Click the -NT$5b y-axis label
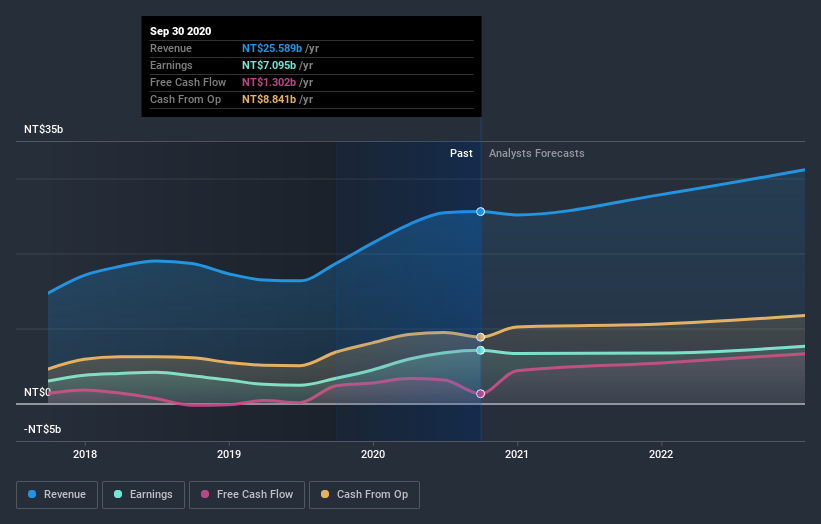The width and height of the screenshot is (821, 524). click(x=42, y=429)
